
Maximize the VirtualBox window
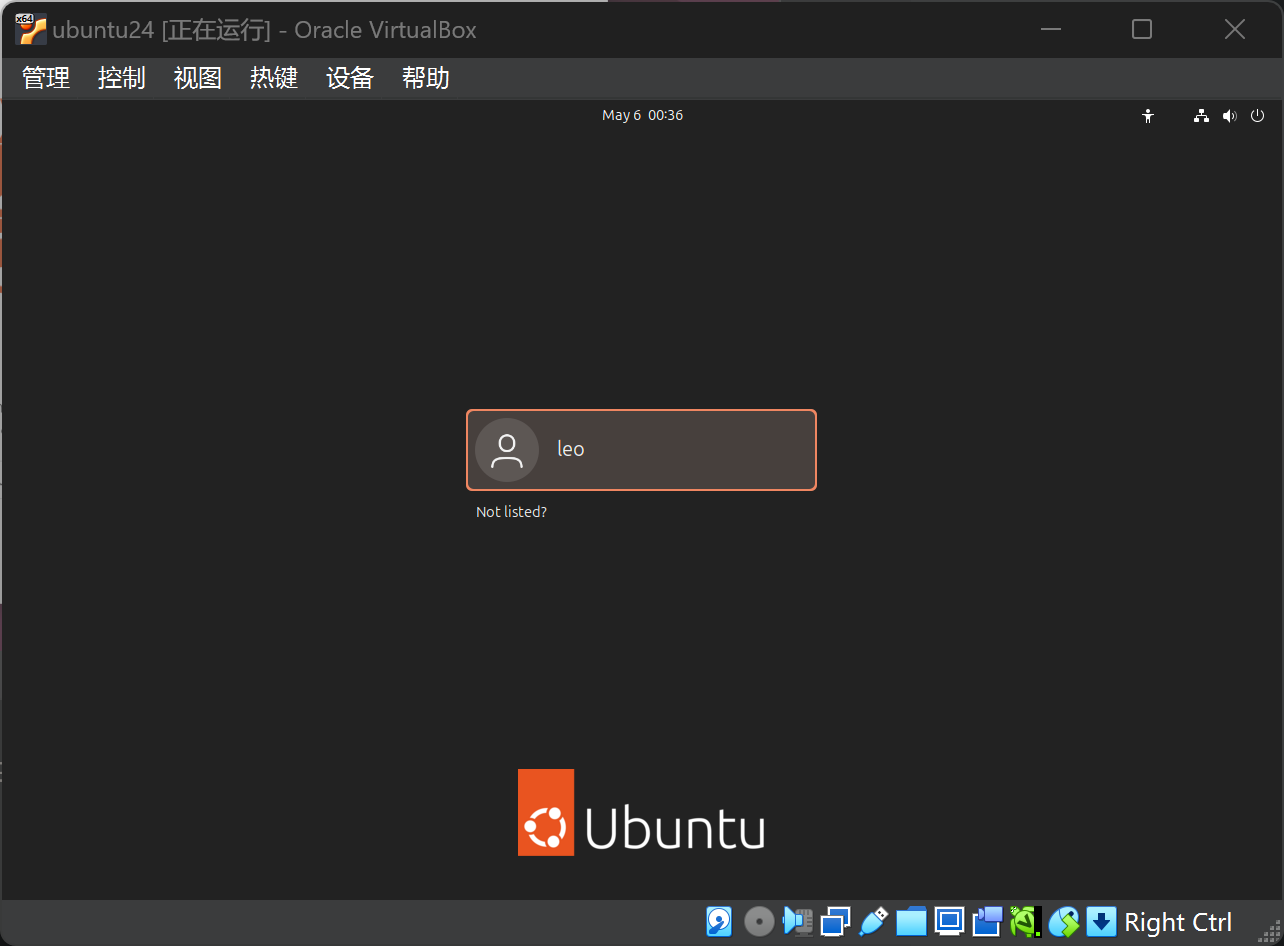click(1142, 29)
